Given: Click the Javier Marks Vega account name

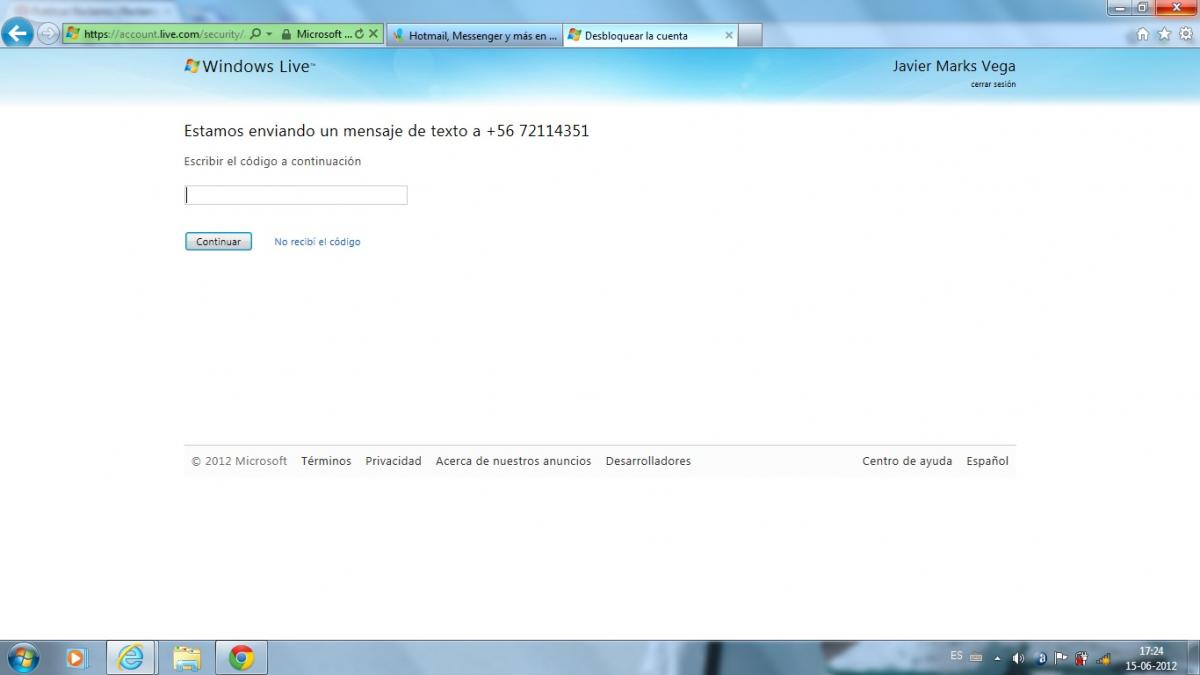Looking at the screenshot, I should click(x=954, y=66).
